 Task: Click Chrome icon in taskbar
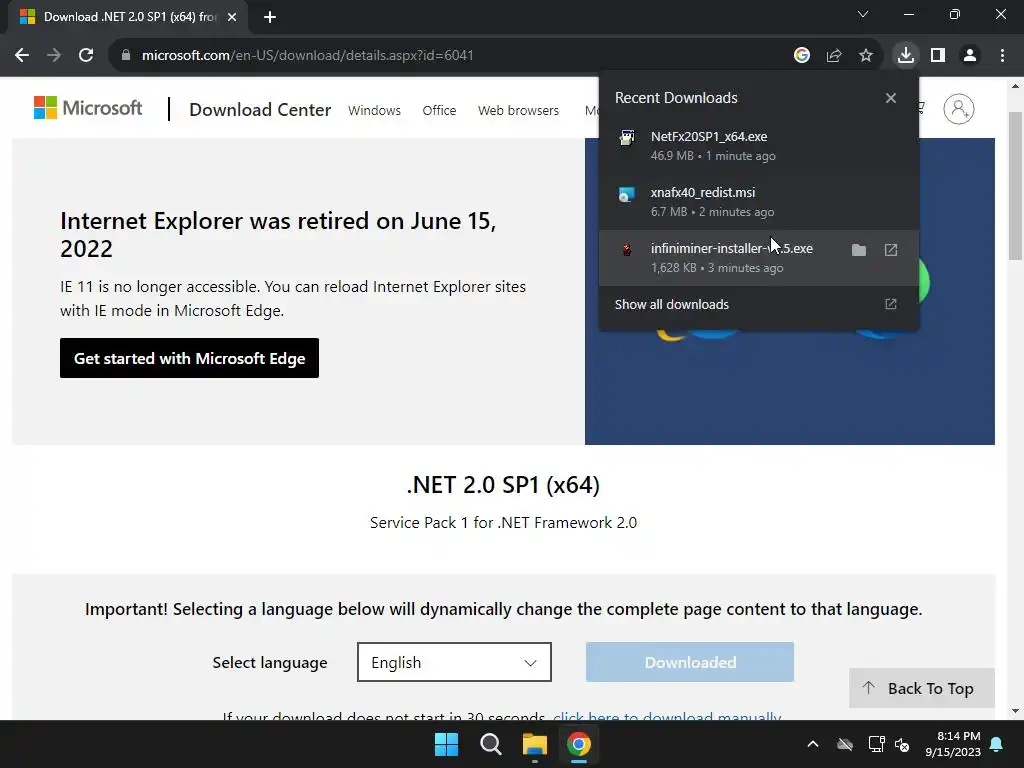click(579, 744)
